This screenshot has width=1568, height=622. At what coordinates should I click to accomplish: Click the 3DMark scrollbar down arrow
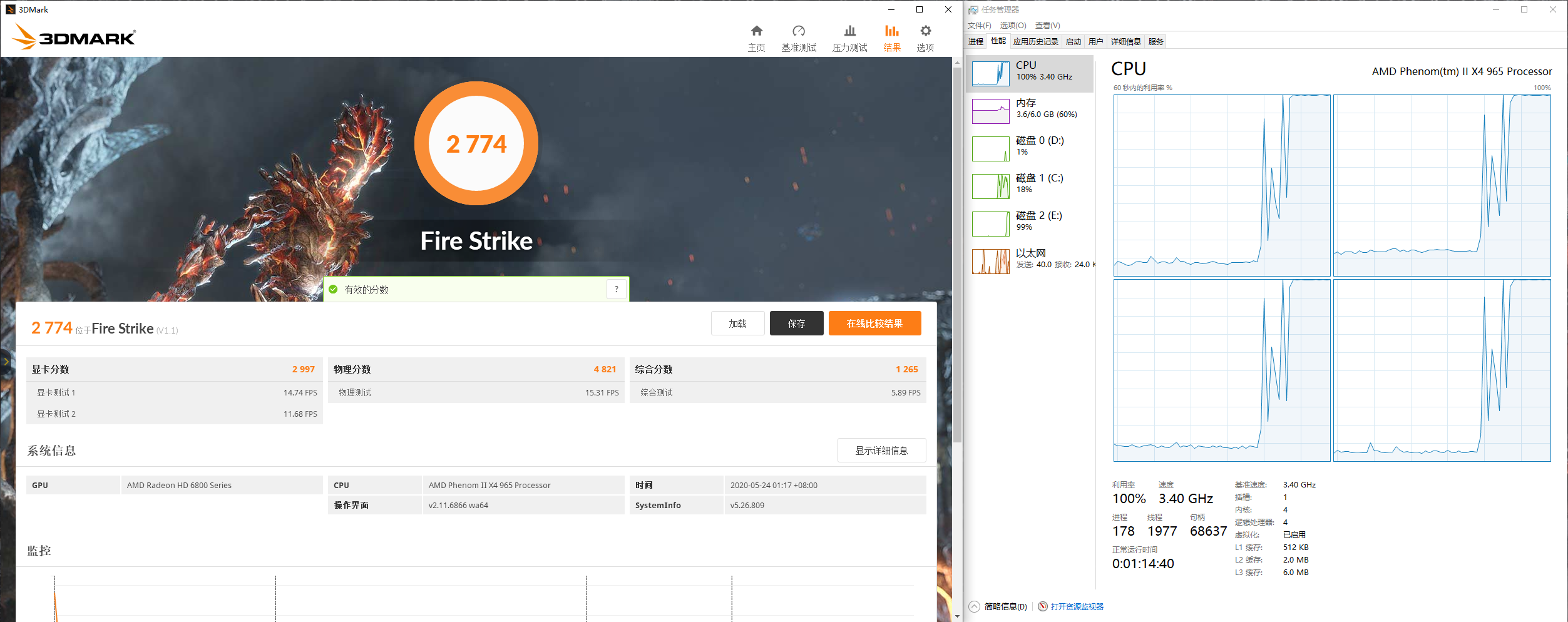[957, 616]
